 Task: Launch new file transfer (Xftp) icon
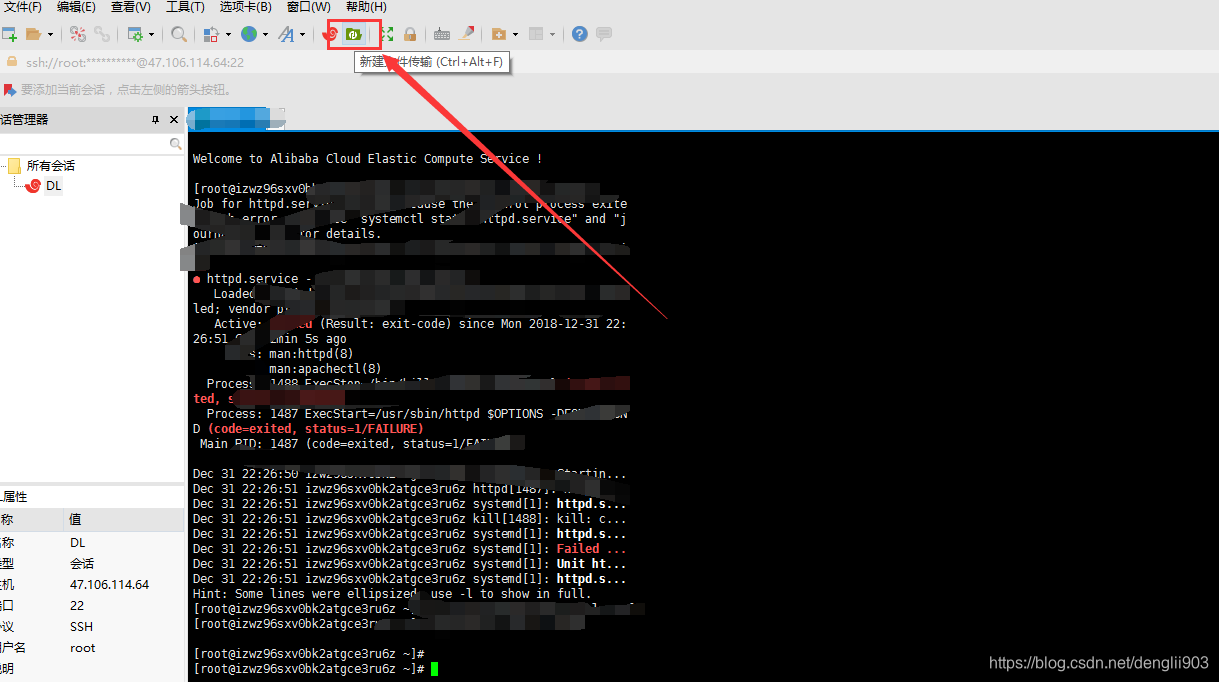coord(354,34)
